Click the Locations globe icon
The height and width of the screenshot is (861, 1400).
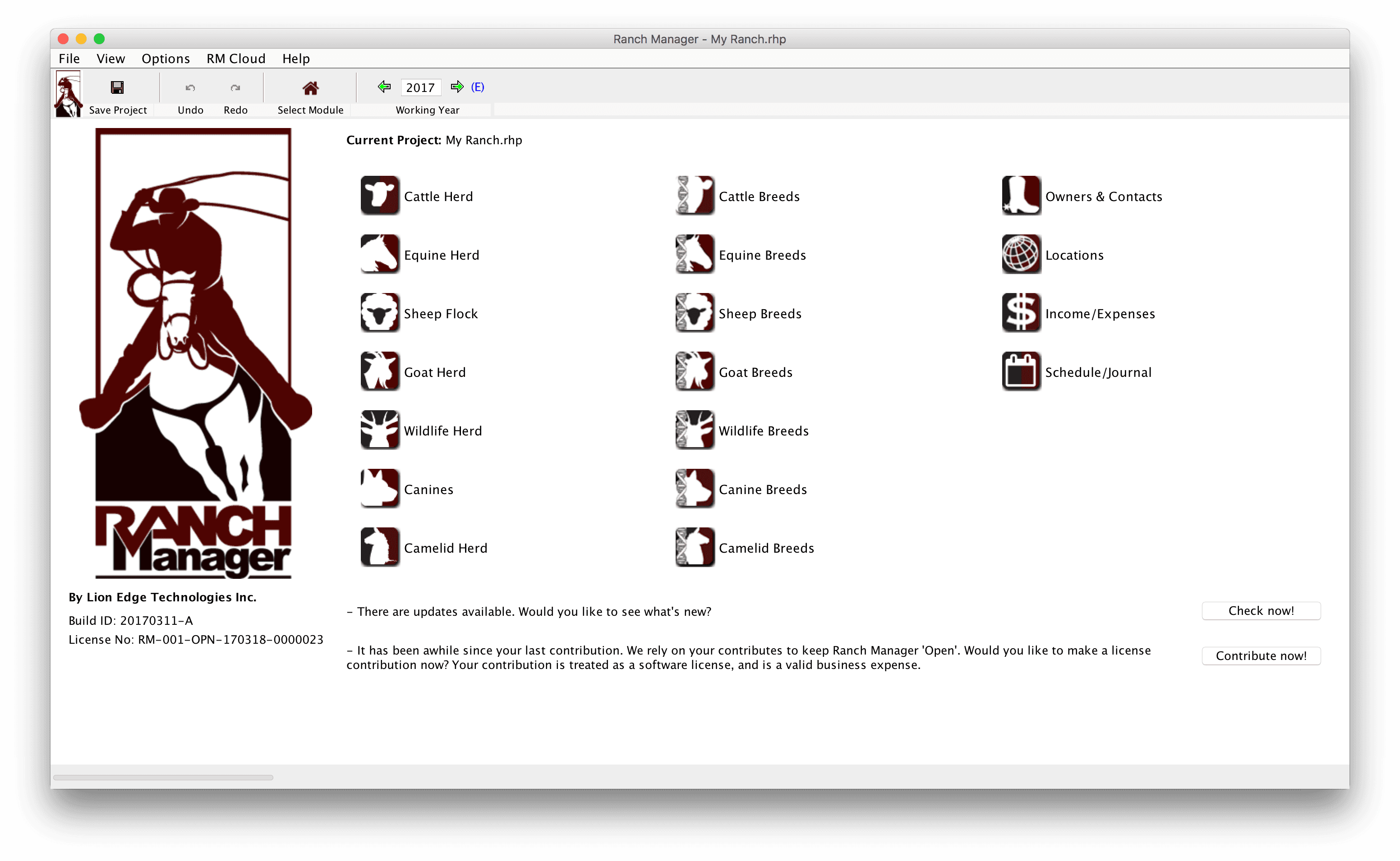(x=1021, y=254)
